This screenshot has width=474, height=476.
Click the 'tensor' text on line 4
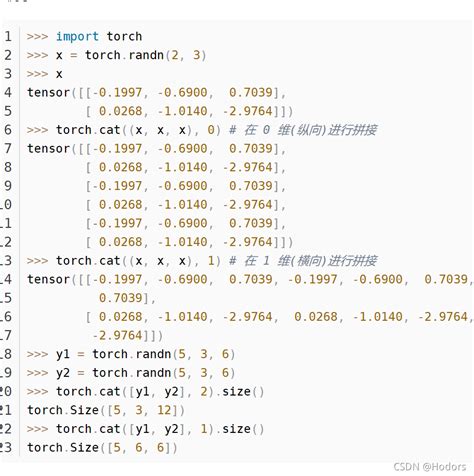[x=49, y=92]
